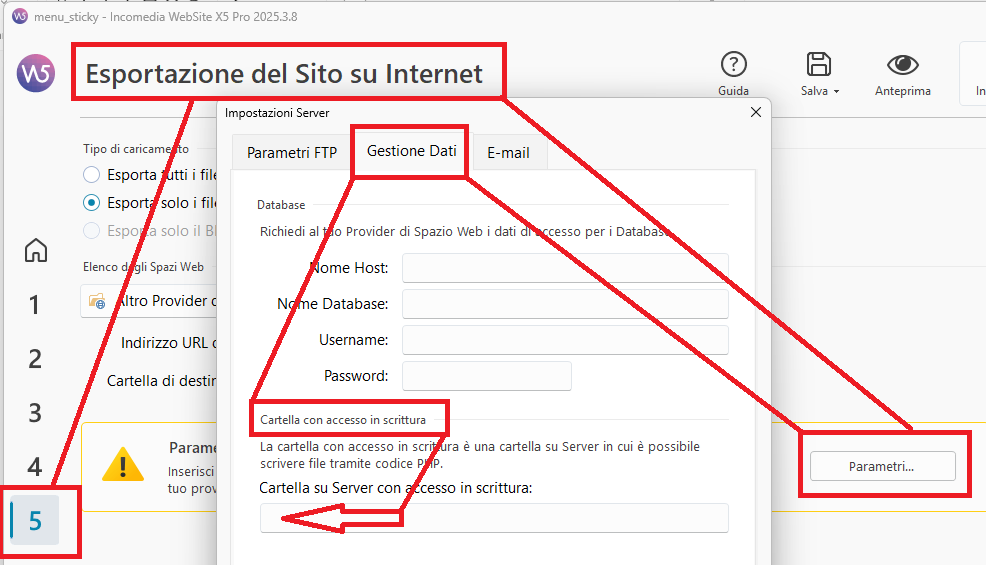Click the Guida help icon
The height and width of the screenshot is (565, 986).
pos(733,65)
